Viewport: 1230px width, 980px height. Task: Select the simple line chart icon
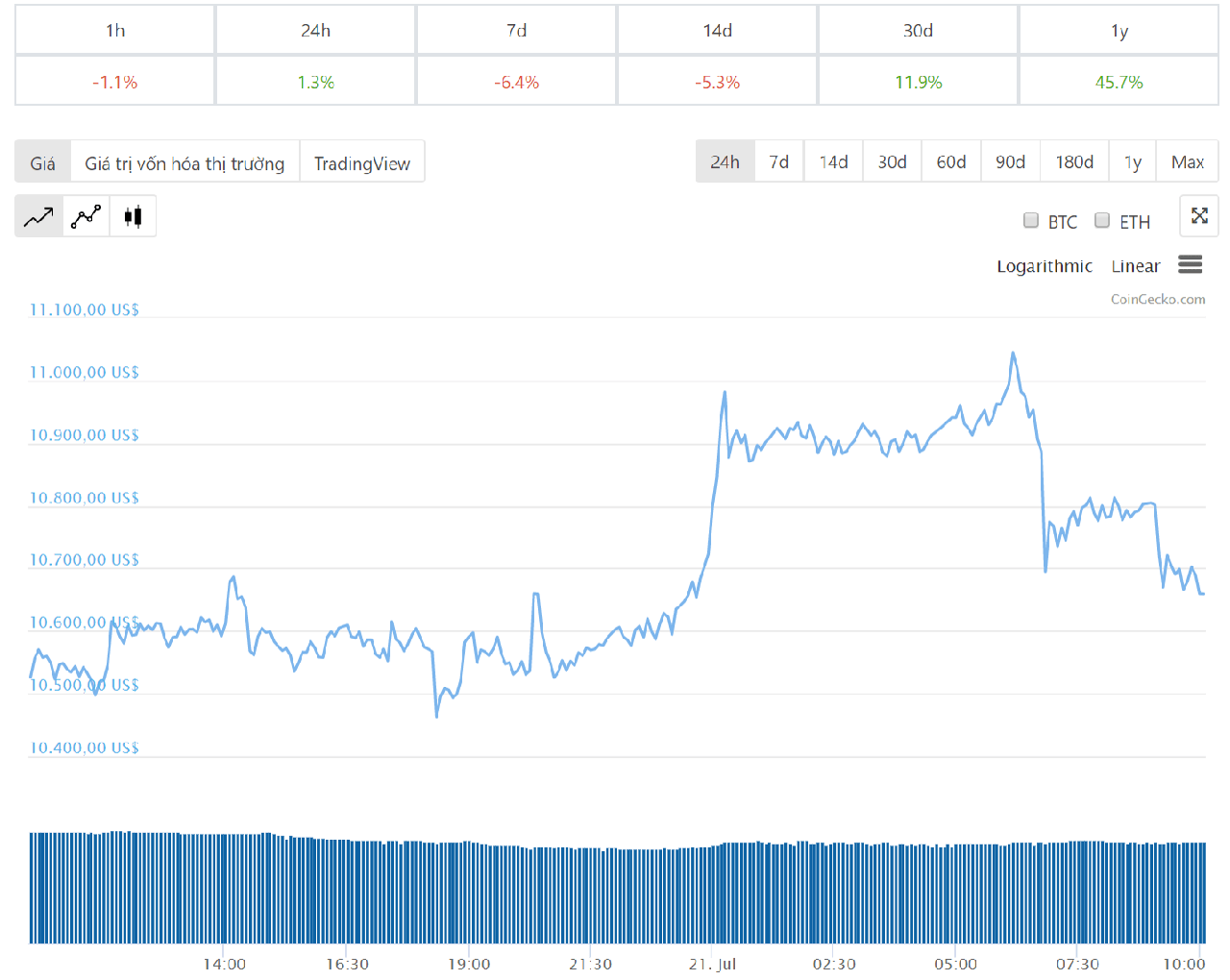[x=38, y=217]
